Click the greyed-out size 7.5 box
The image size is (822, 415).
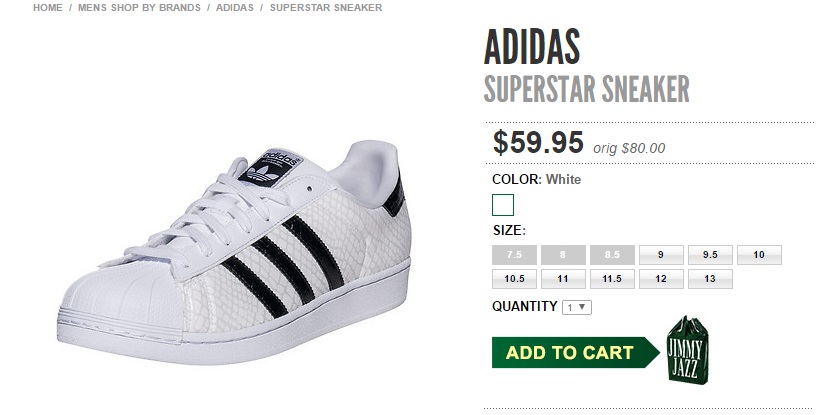pyautogui.click(x=515, y=255)
